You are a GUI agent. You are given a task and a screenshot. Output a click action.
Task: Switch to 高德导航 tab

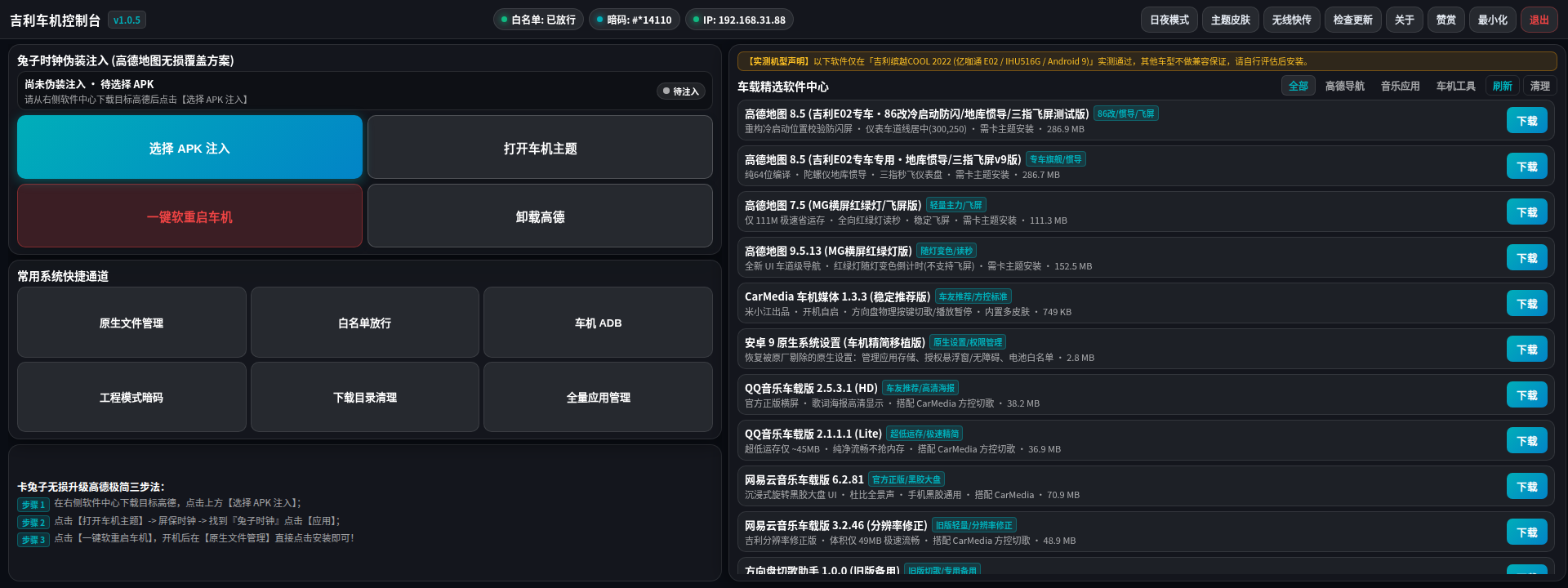coord(1345,86)
